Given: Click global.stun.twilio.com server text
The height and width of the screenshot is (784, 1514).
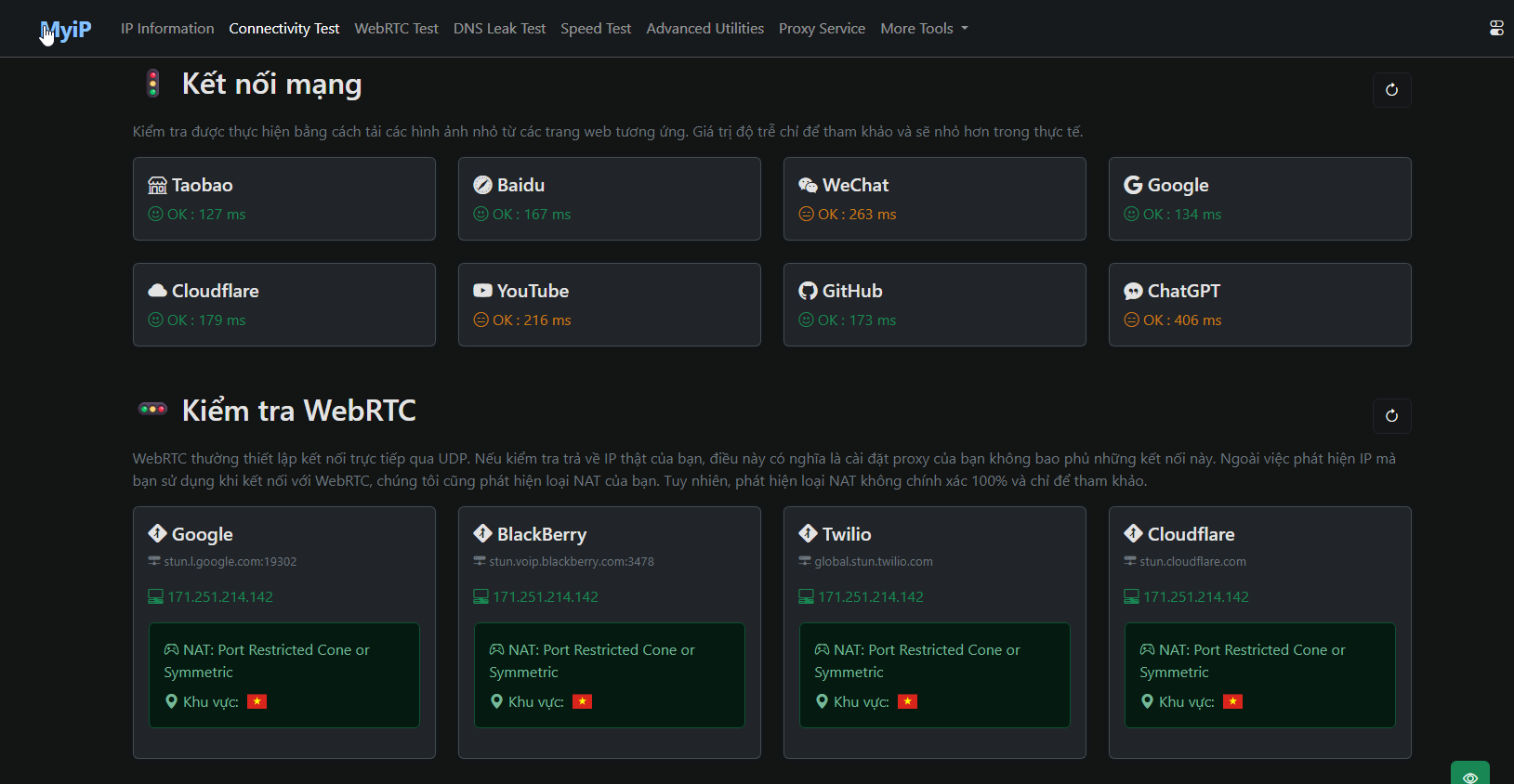Looking at the screenshot, I should [874, 561].
